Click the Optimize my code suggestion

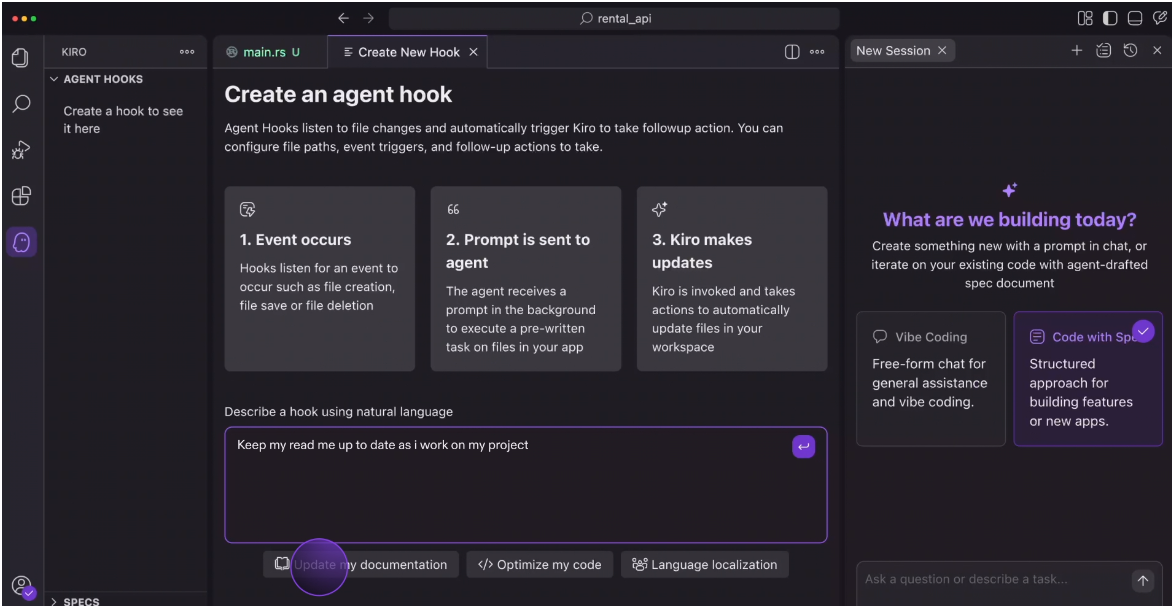[x=540, y=565]
